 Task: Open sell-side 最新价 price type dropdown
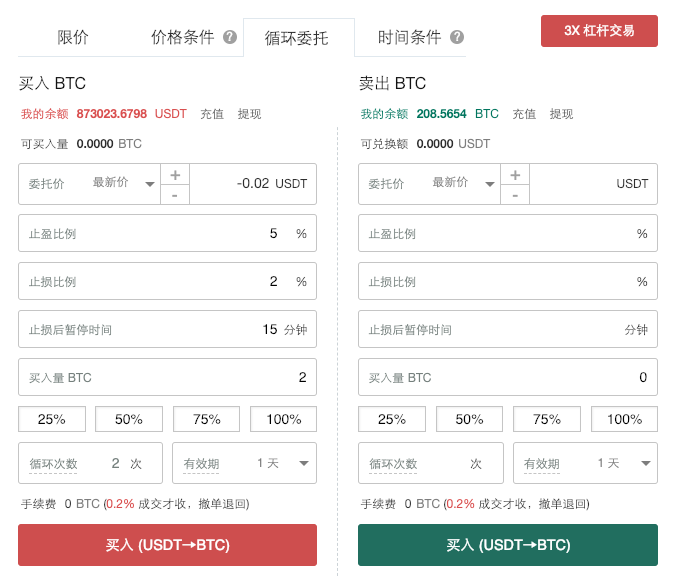click(464, 183)
